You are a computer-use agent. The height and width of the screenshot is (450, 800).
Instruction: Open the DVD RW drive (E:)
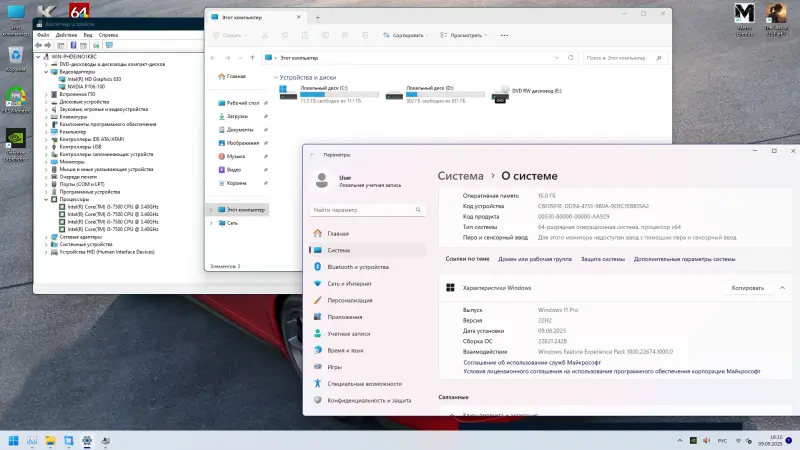pyautogui.click(x=527, y=94)
